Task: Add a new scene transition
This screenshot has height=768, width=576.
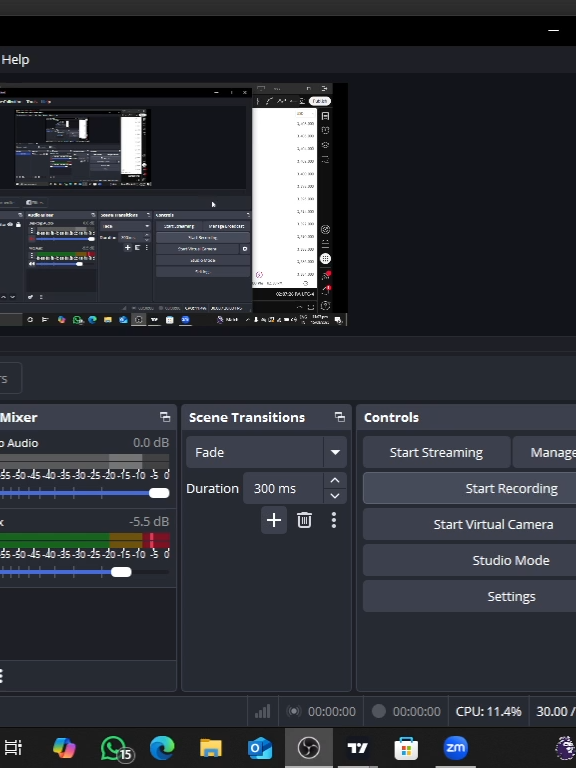Action: [274, 520]
